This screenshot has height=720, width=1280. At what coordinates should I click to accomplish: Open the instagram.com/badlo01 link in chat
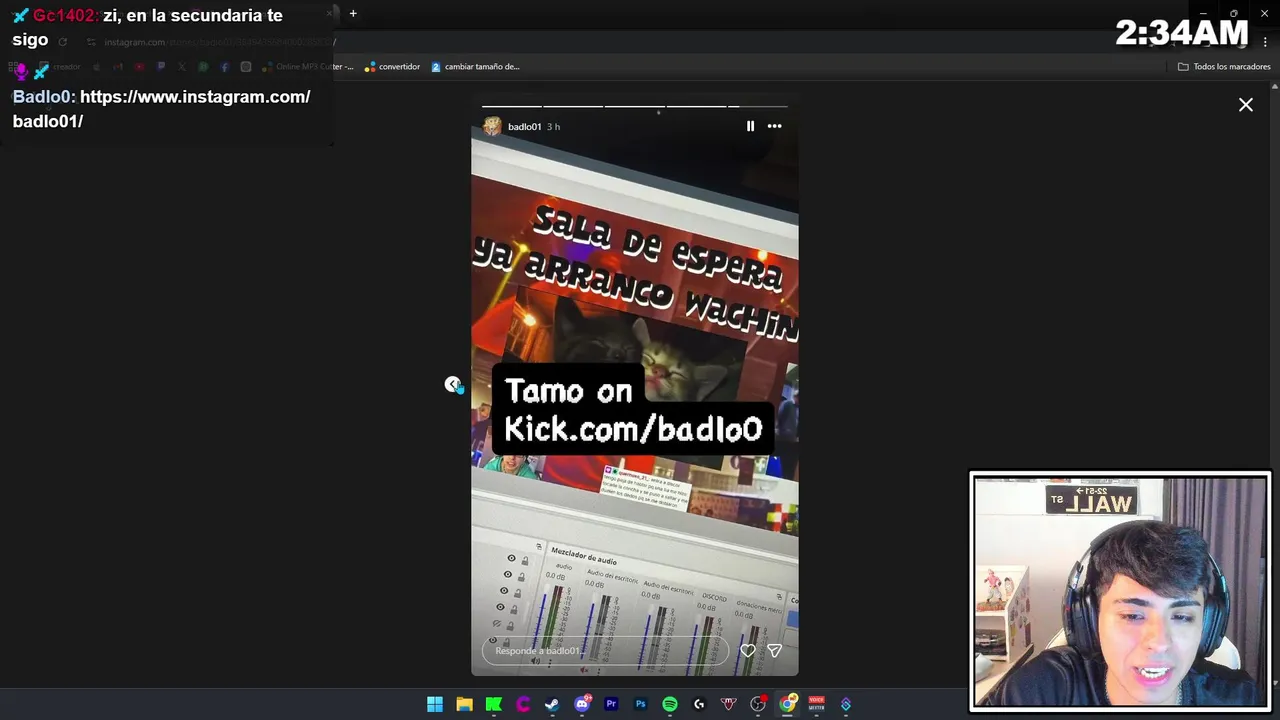point(162,109)
